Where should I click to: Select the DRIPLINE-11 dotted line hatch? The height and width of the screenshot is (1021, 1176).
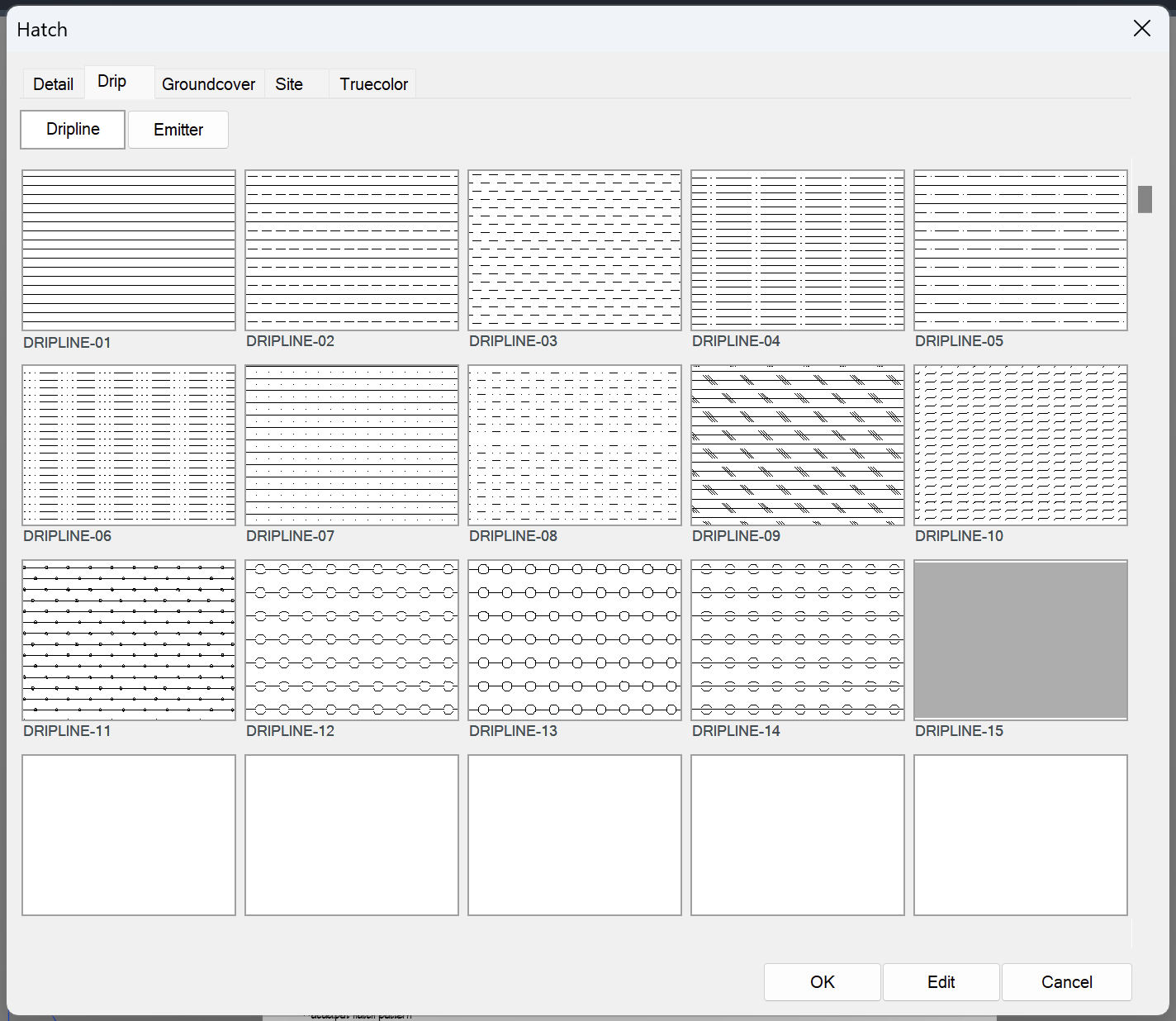[x=129, y=640]
